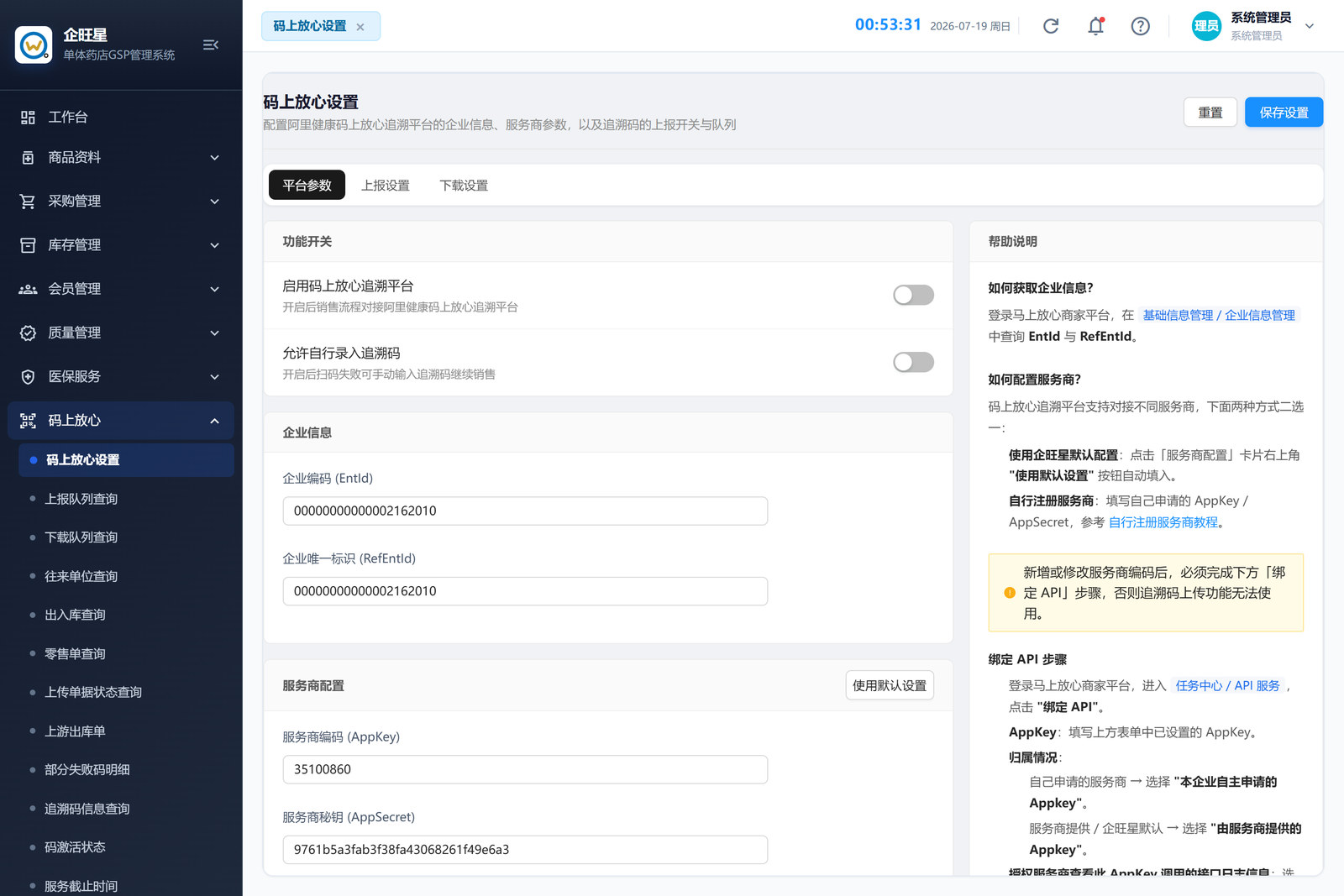Expand 会员管理 menu chevron

214,289
